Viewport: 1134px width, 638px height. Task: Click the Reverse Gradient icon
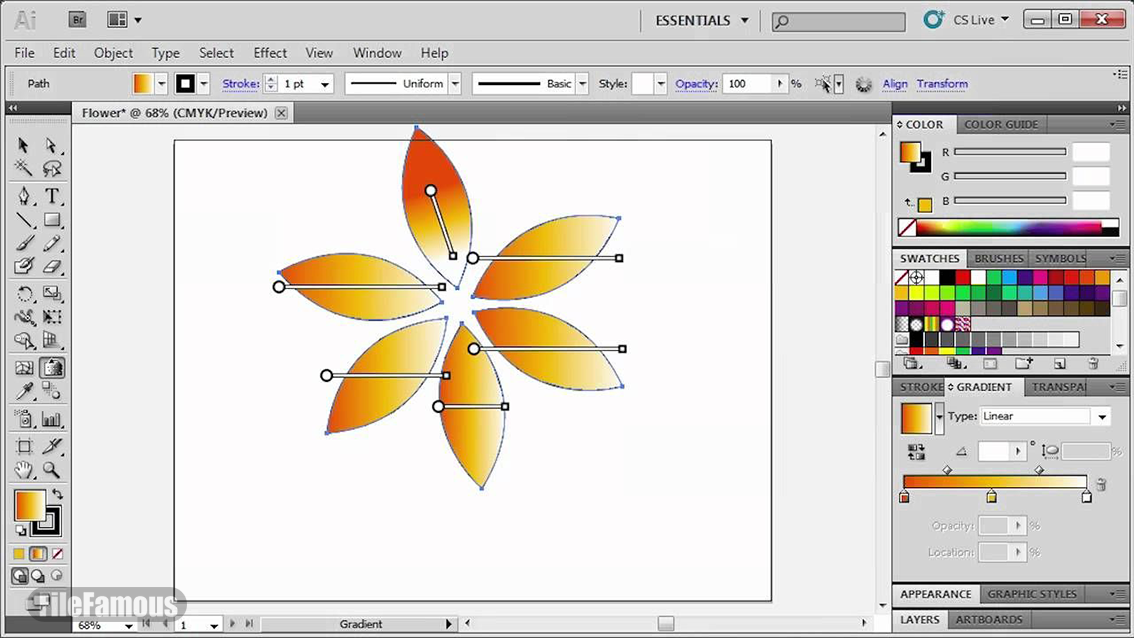(x=916, y=452)
